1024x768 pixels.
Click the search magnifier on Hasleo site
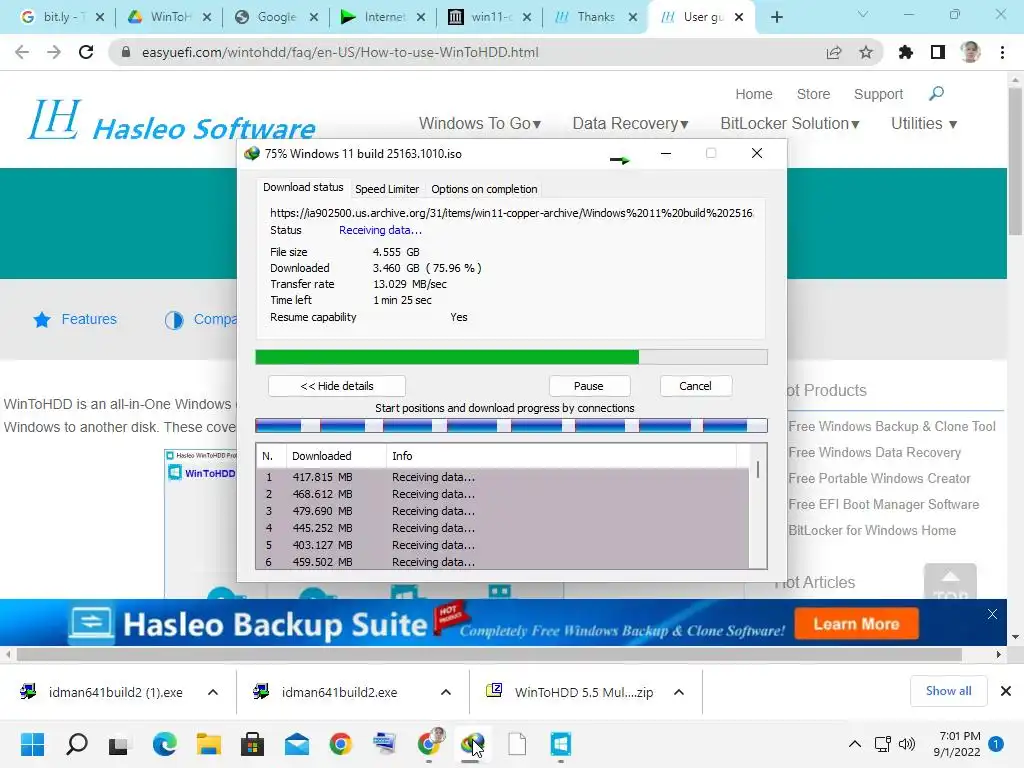click(936, 94)
